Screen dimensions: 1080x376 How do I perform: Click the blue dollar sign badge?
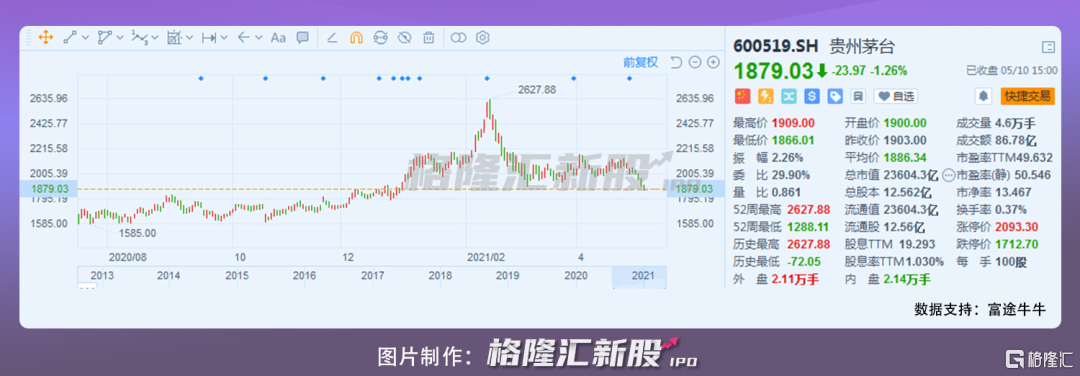click(812, 96)
